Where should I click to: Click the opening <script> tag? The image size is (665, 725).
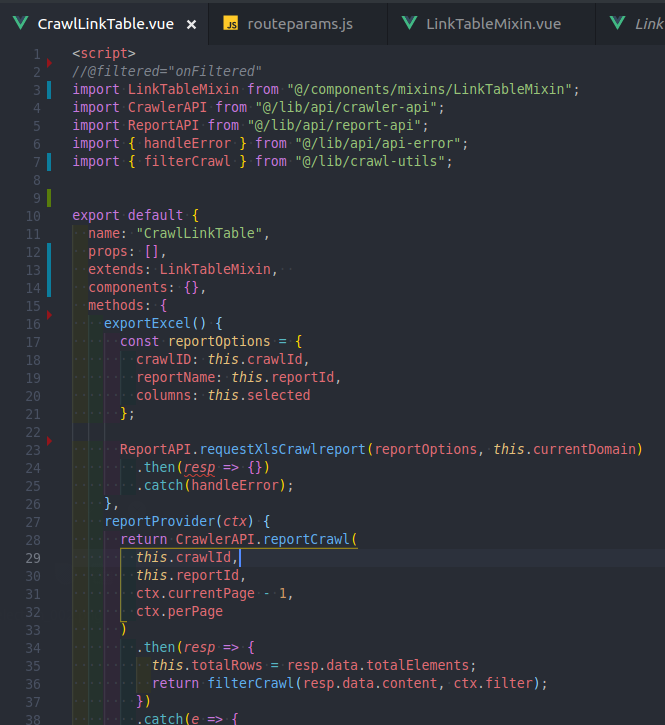click(104, 53)
